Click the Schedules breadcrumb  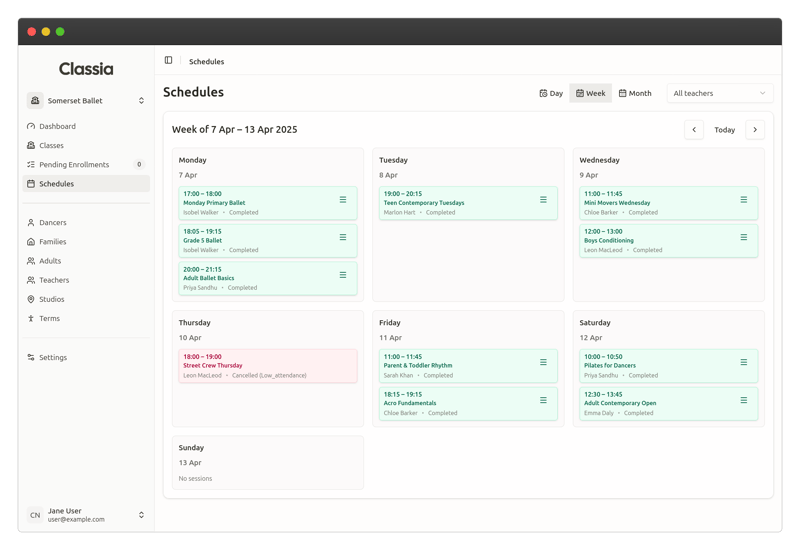(x=207, y=61)
